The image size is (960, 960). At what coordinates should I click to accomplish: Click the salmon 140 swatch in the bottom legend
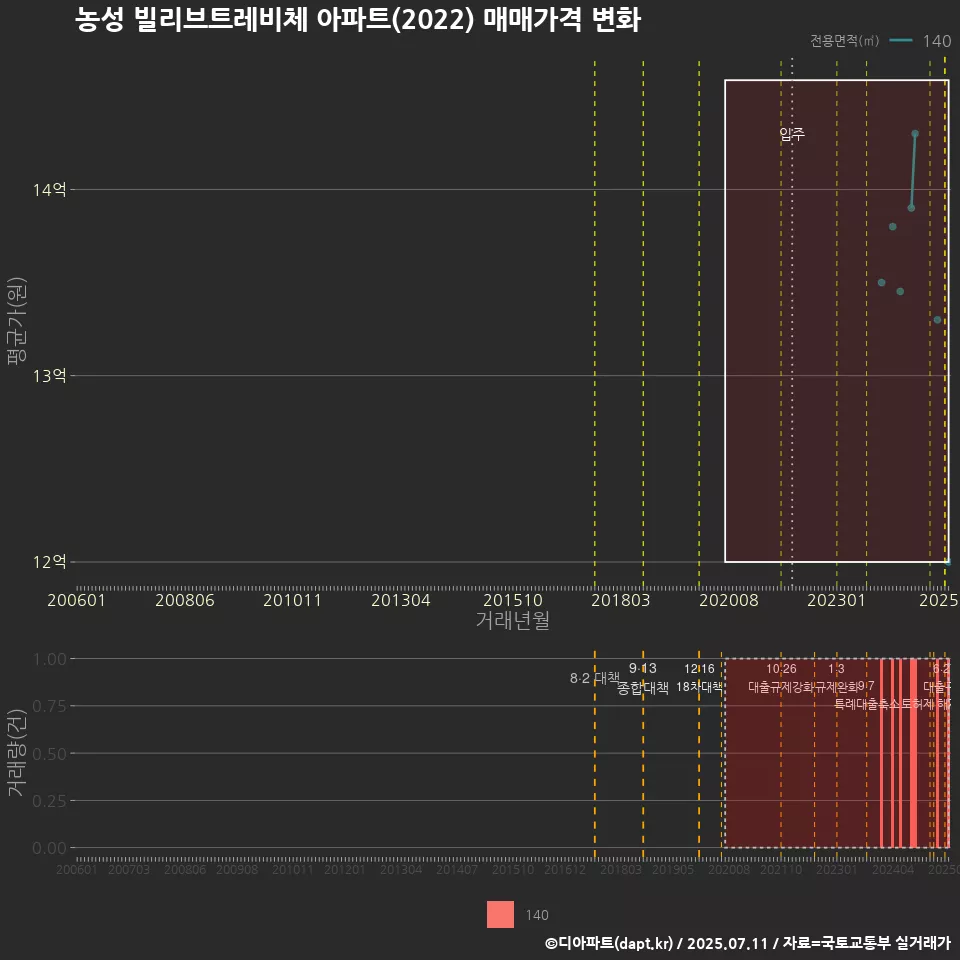click(500, 915)
